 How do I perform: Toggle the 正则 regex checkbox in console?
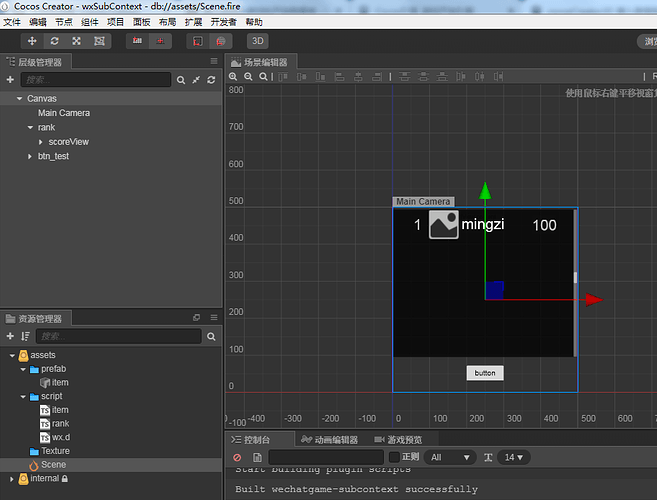point(394,457)
